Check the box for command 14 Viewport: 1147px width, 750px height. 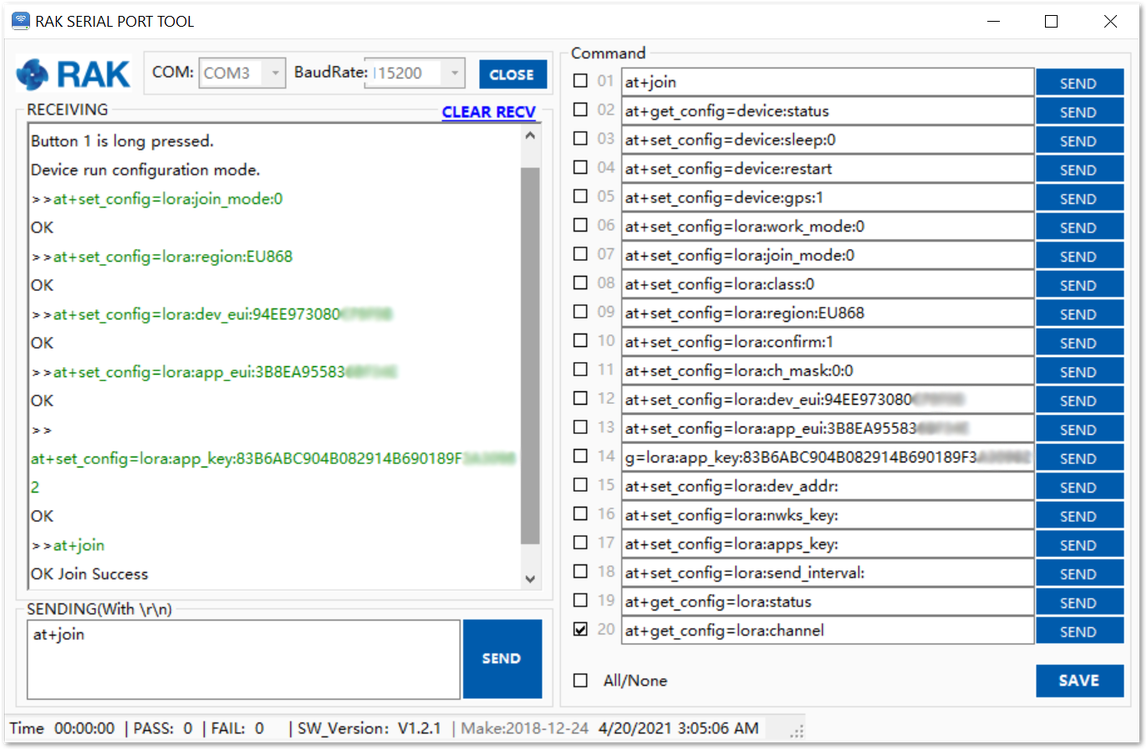pos(580,456)
